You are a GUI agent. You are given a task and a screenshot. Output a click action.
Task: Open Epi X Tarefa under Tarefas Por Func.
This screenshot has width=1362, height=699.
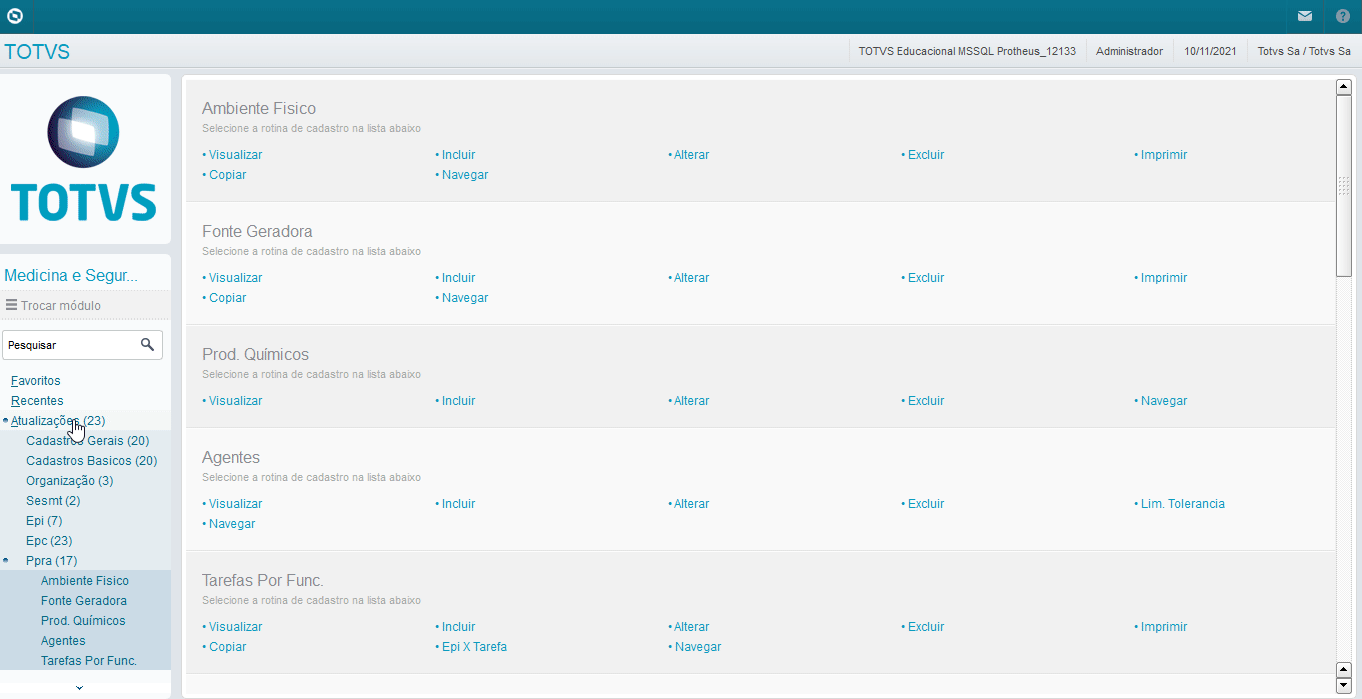click(473, 647)
